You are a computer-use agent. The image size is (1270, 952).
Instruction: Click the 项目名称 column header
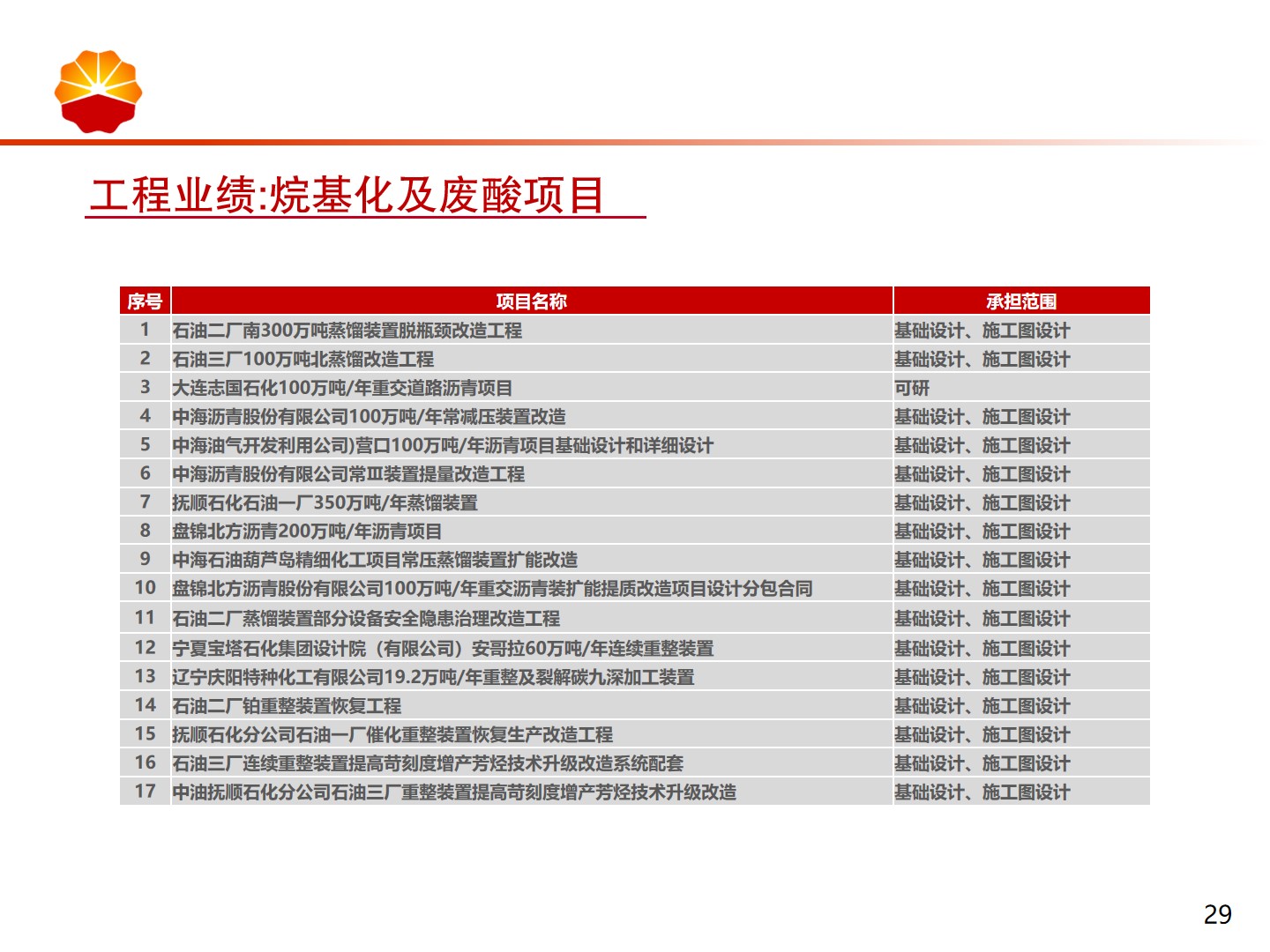[532, 301]
